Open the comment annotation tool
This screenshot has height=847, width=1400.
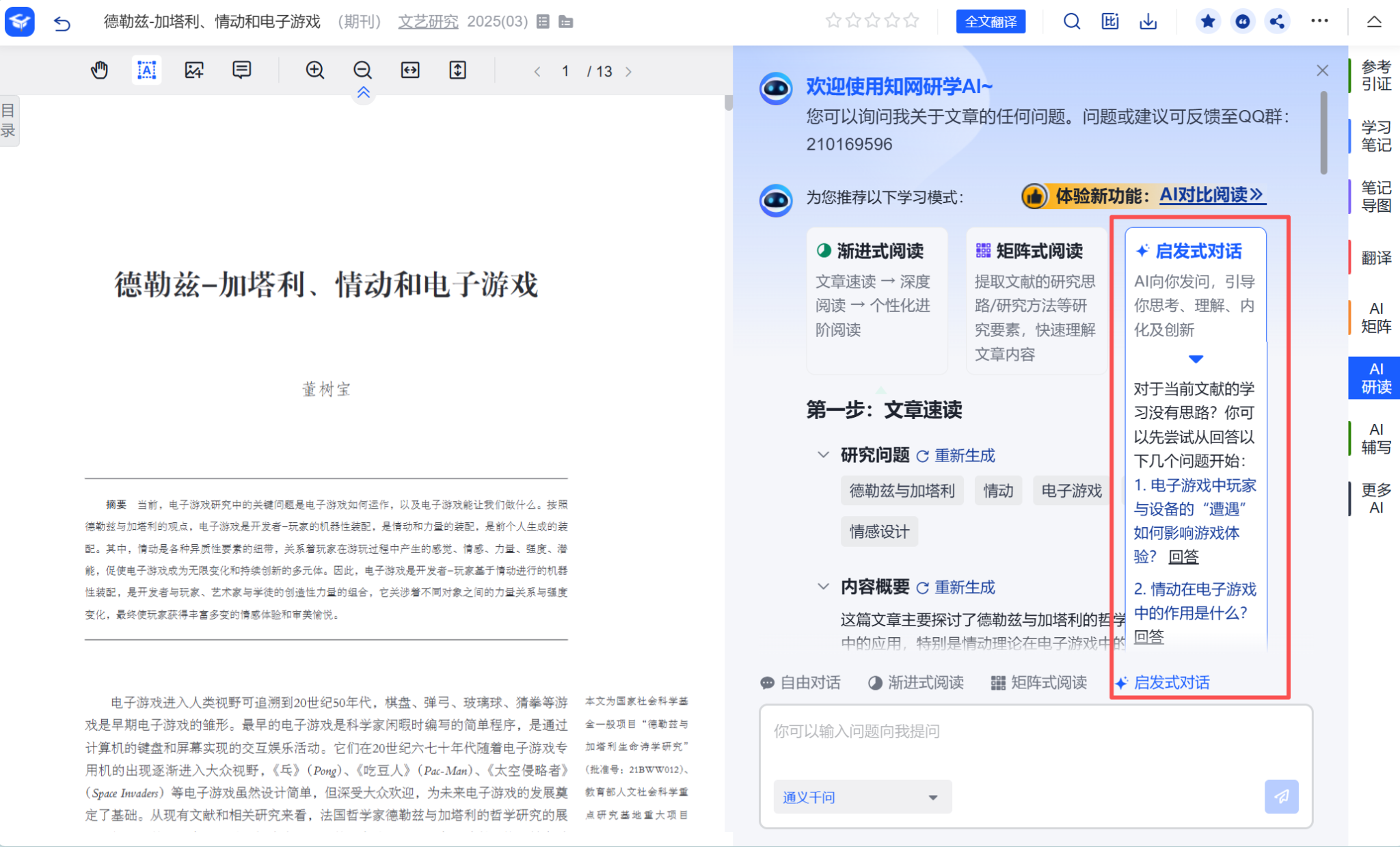pos(241,70)
